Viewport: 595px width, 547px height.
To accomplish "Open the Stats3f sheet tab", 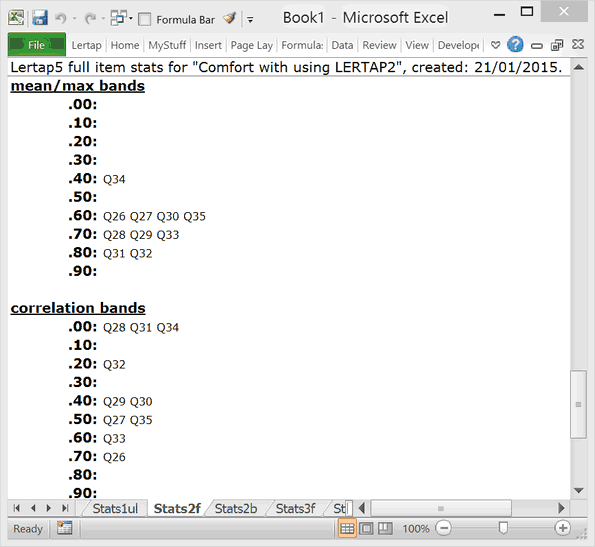I will [x=295, y=508].
